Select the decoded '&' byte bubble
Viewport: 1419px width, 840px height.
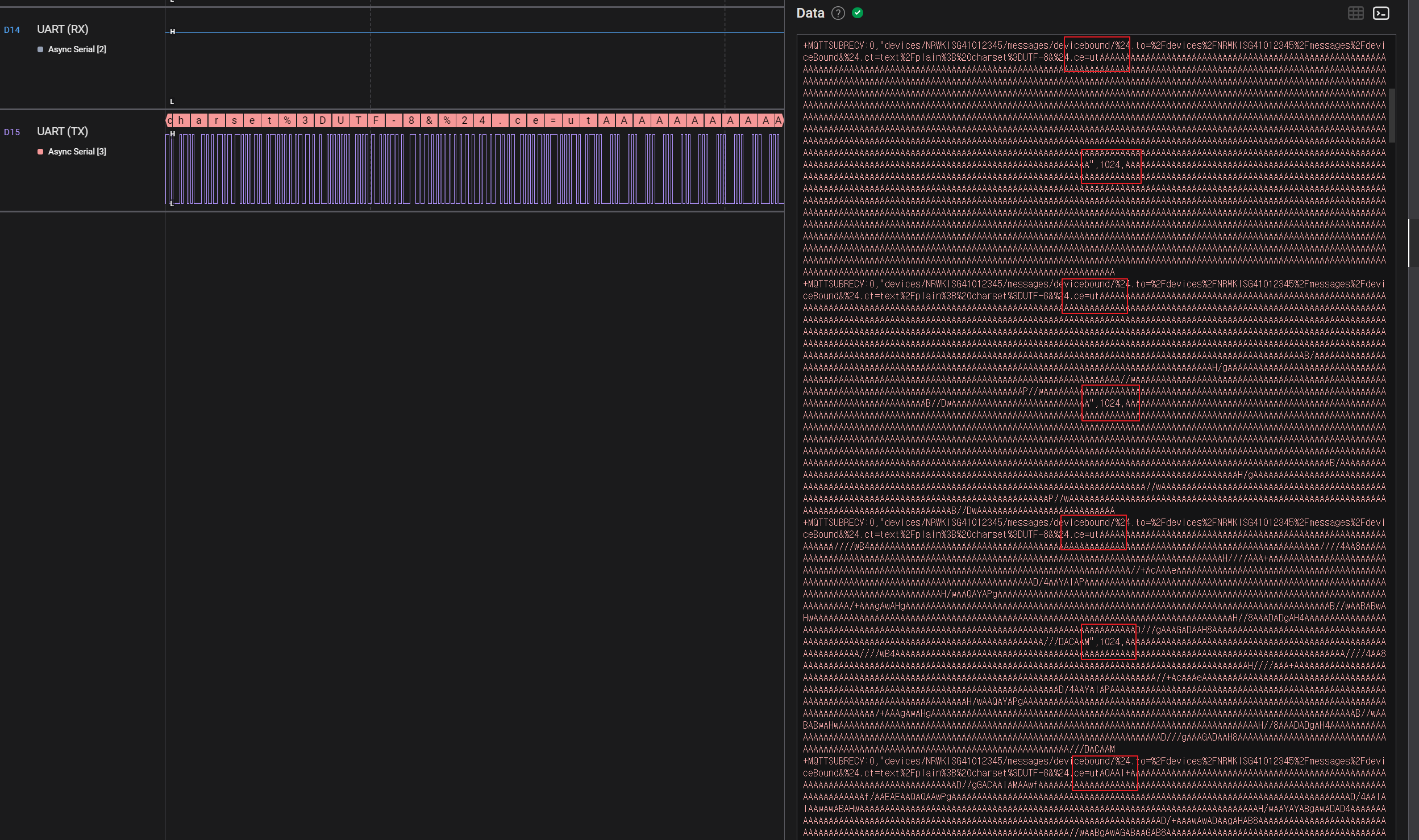(x=429, y=120)
